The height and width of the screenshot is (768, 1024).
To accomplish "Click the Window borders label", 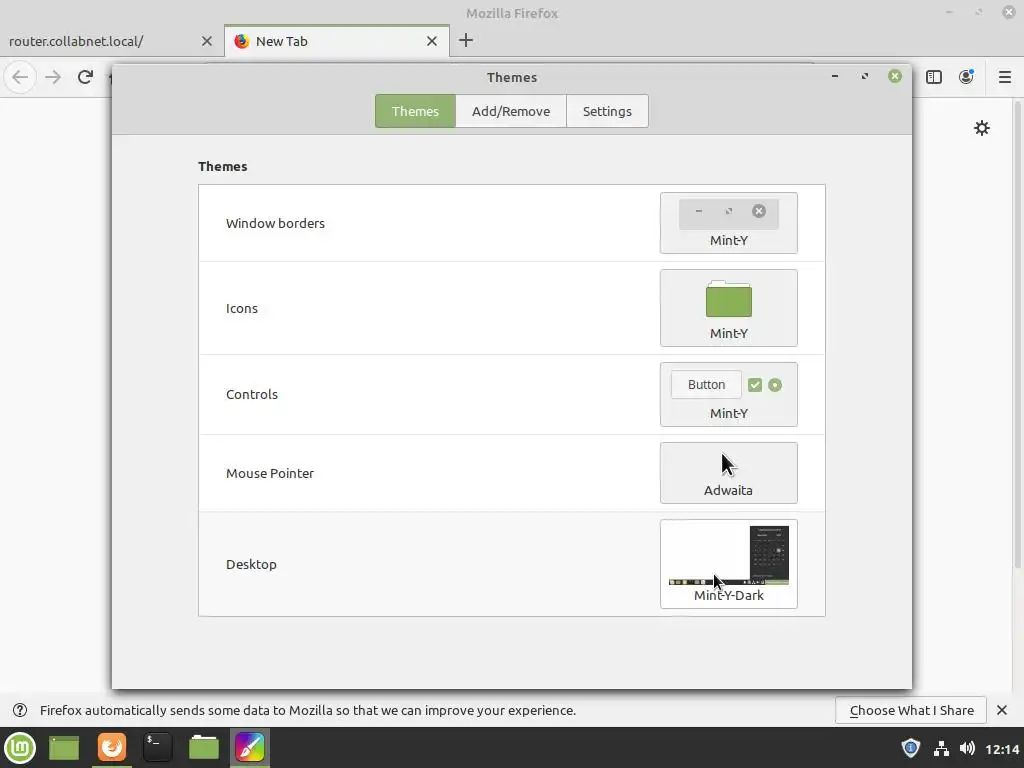I will tap(275, 223).
